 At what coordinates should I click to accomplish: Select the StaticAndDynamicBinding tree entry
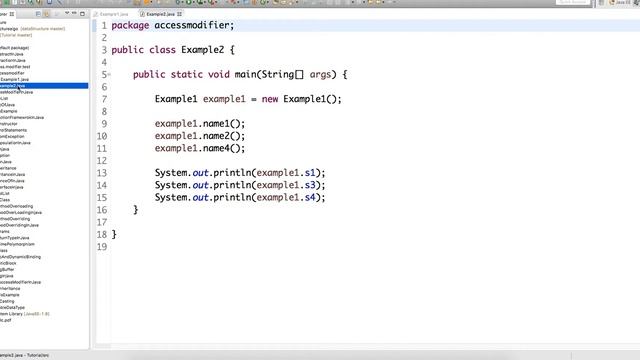pos(20,257)
